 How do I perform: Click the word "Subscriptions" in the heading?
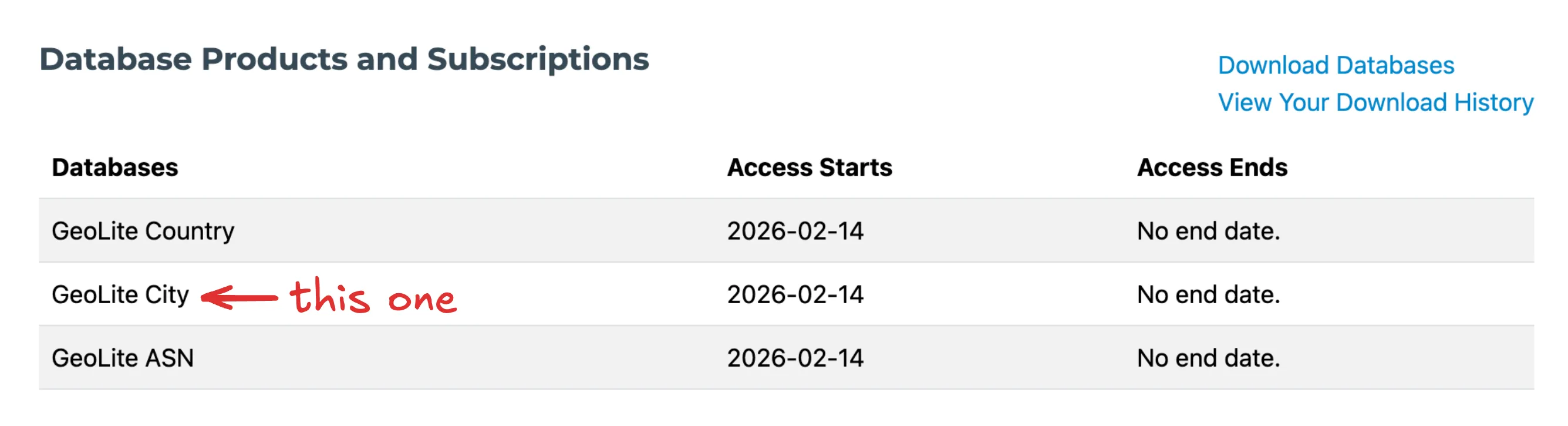[x=538, y=60]
